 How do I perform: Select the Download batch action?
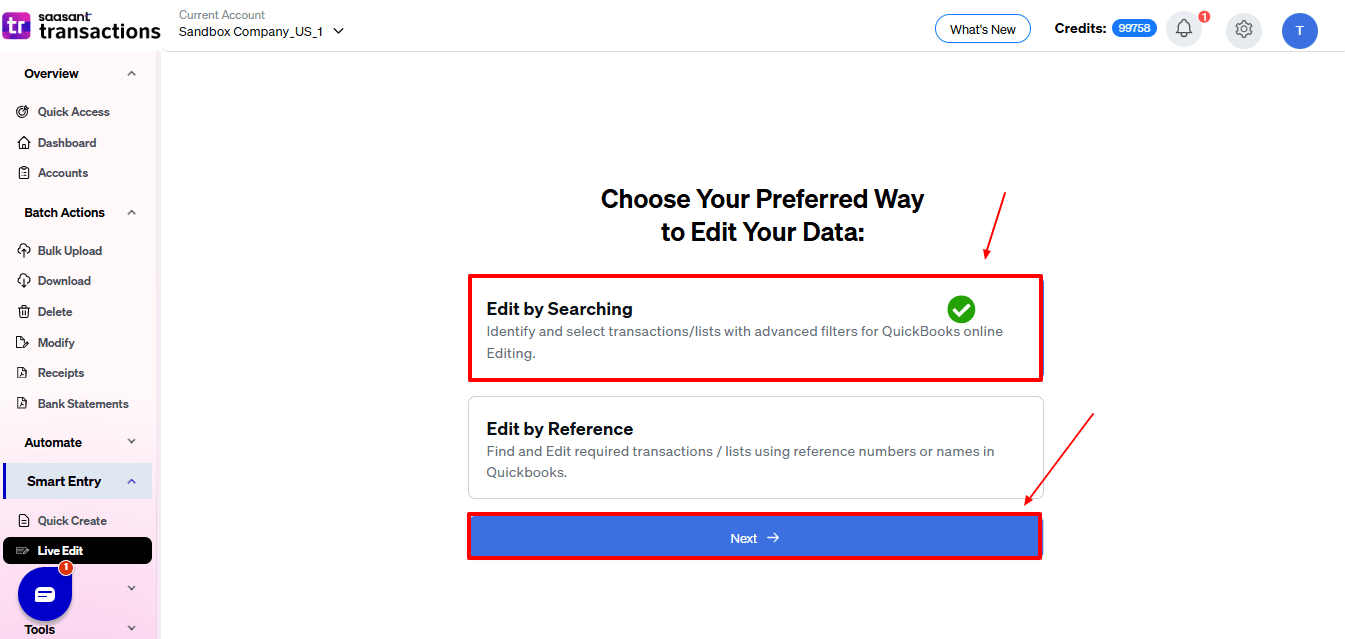point(65,280)
